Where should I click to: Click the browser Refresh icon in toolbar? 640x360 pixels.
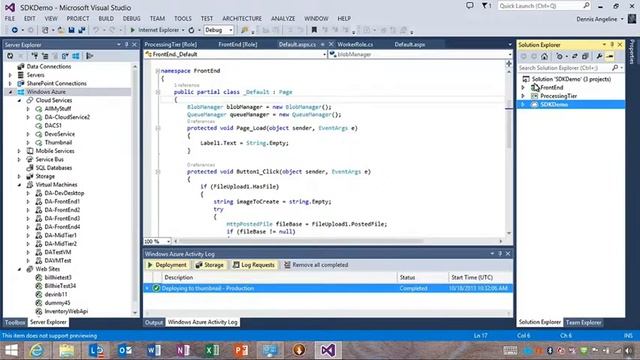[x=191, y=30]
